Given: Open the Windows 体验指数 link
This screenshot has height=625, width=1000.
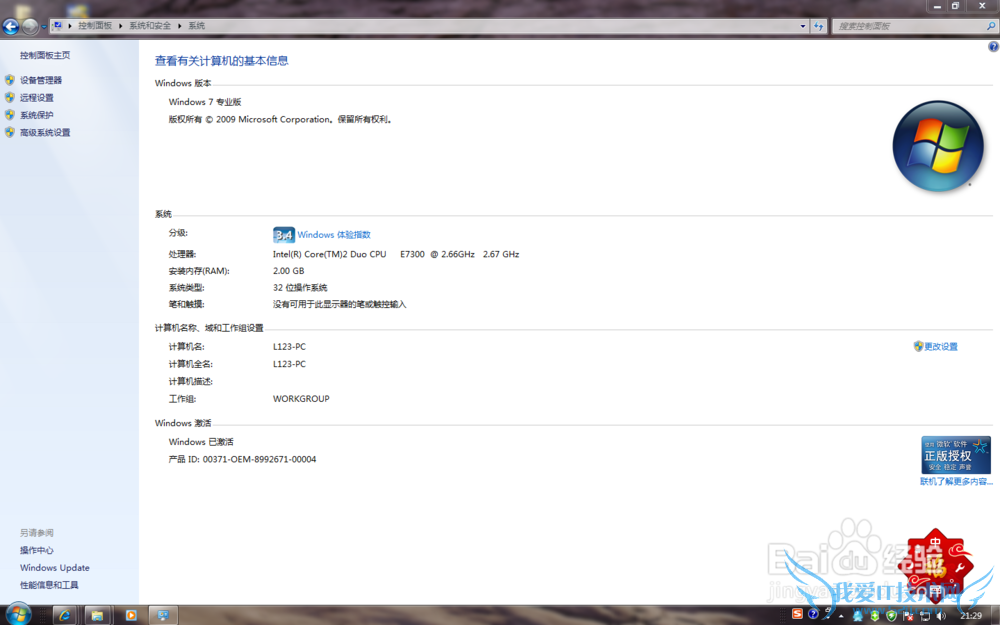Looking at the screenshot, I should pyautogui.click(x=334, y=235).
